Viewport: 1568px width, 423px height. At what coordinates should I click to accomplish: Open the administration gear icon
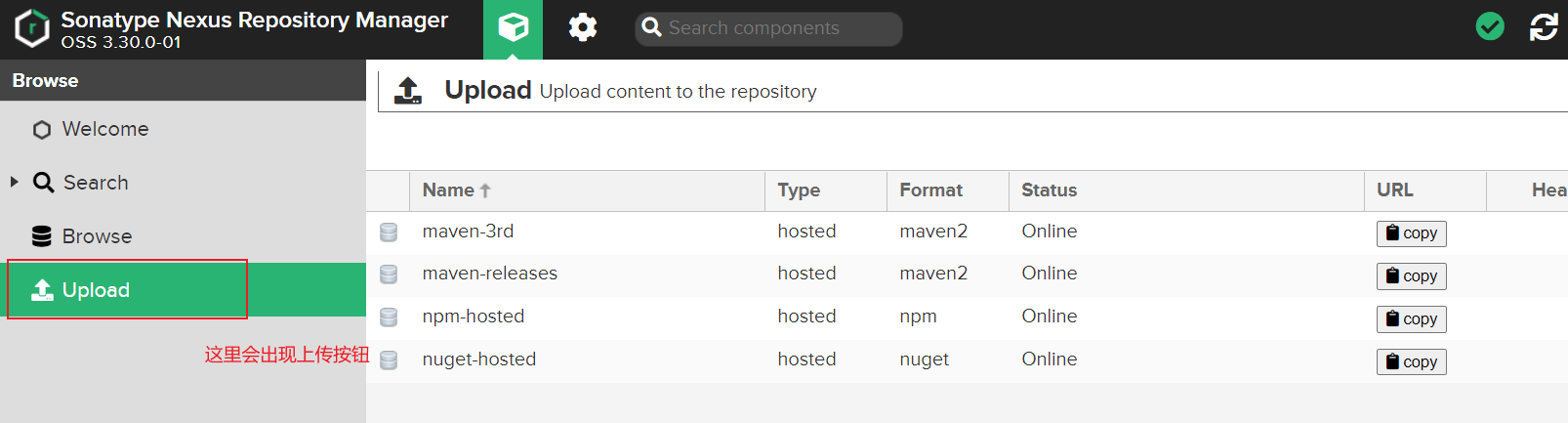pyautogui.click(x=583, y=27)
